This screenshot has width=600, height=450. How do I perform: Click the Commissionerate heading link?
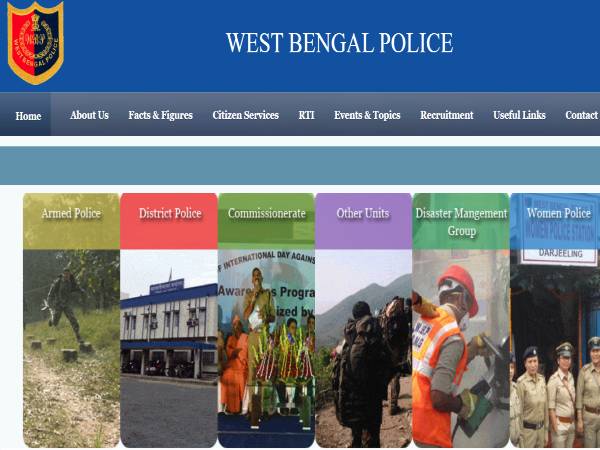tap(267, 213)
